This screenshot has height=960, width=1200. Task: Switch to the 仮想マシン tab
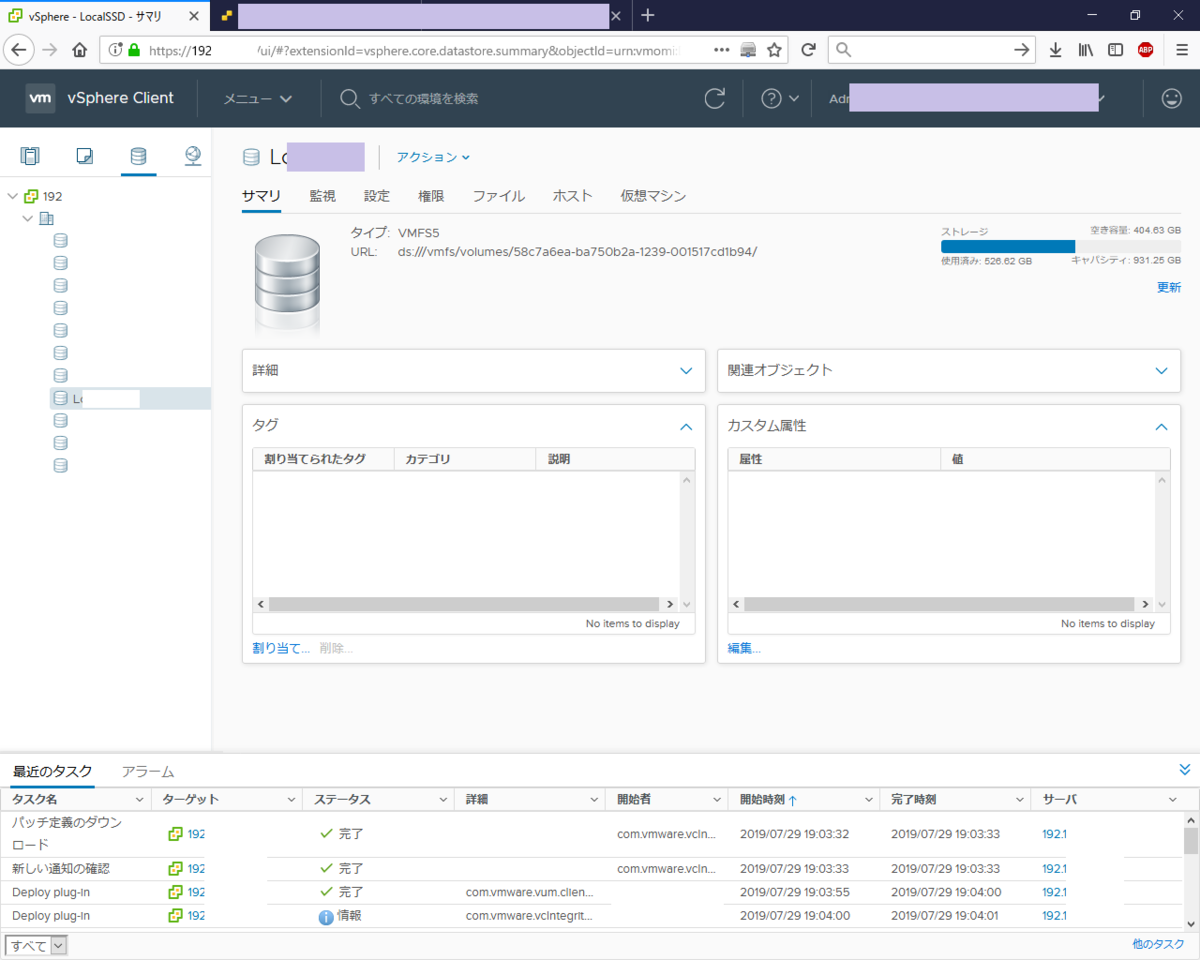(653, 196)
